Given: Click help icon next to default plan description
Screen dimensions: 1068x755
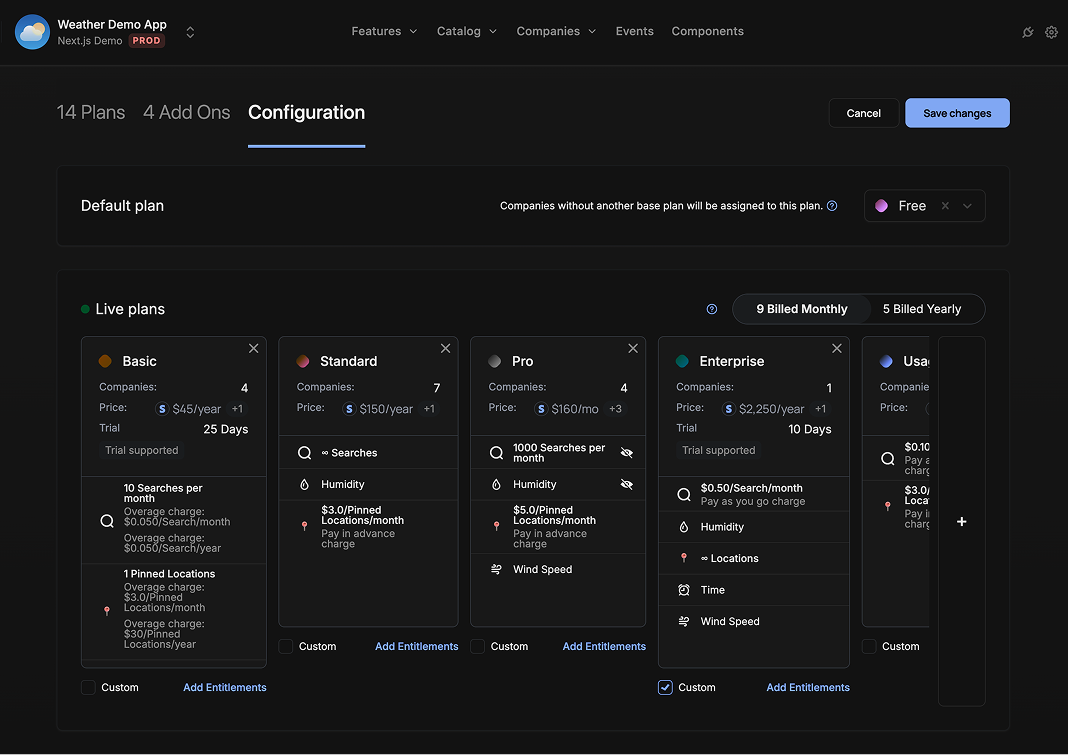Looking at the screenshot, I should (x=832, y=206).
